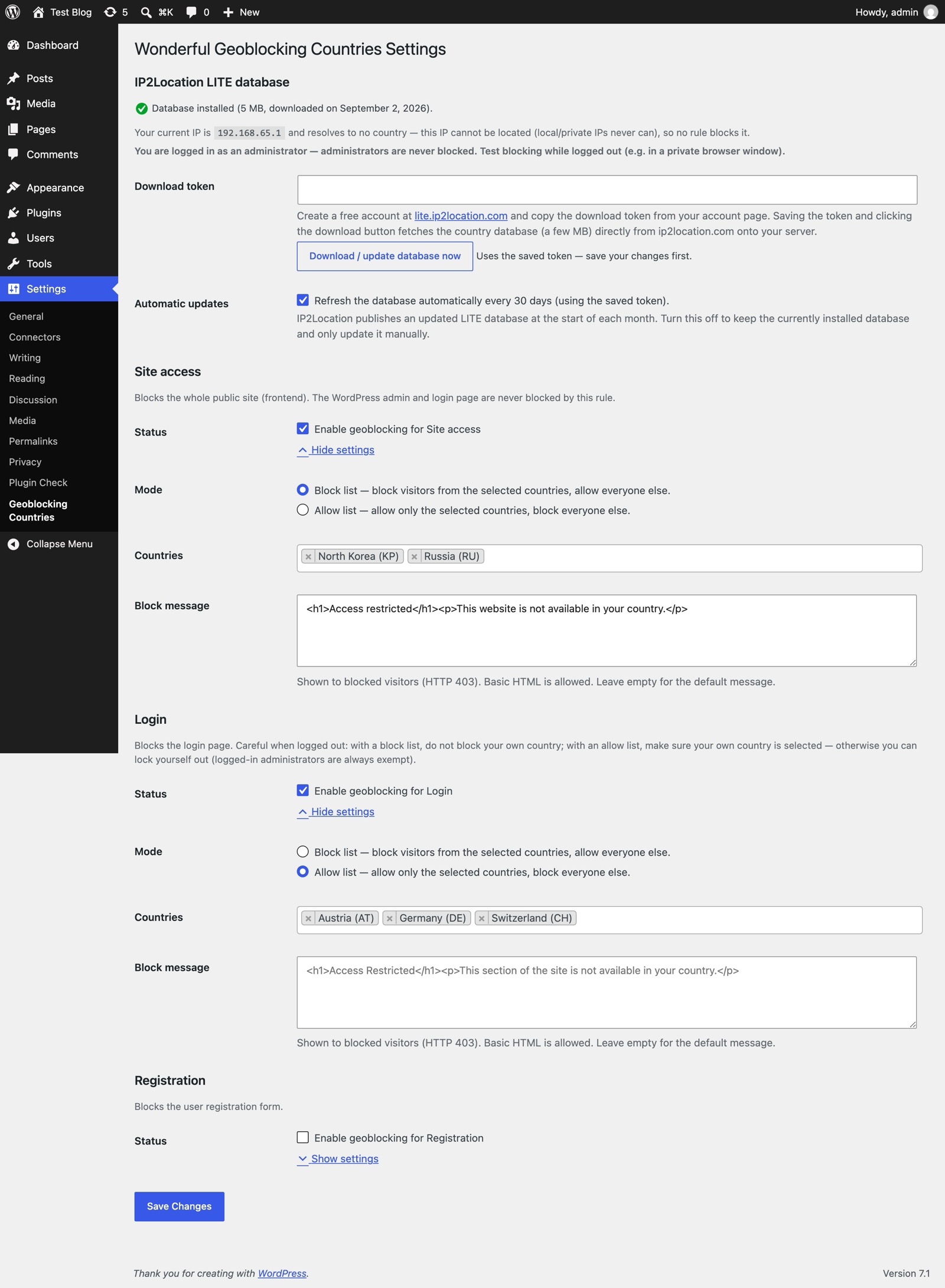Remove Germany (DE) tag from Login countries
This screenshot has height=1288, width=945.
389,918
